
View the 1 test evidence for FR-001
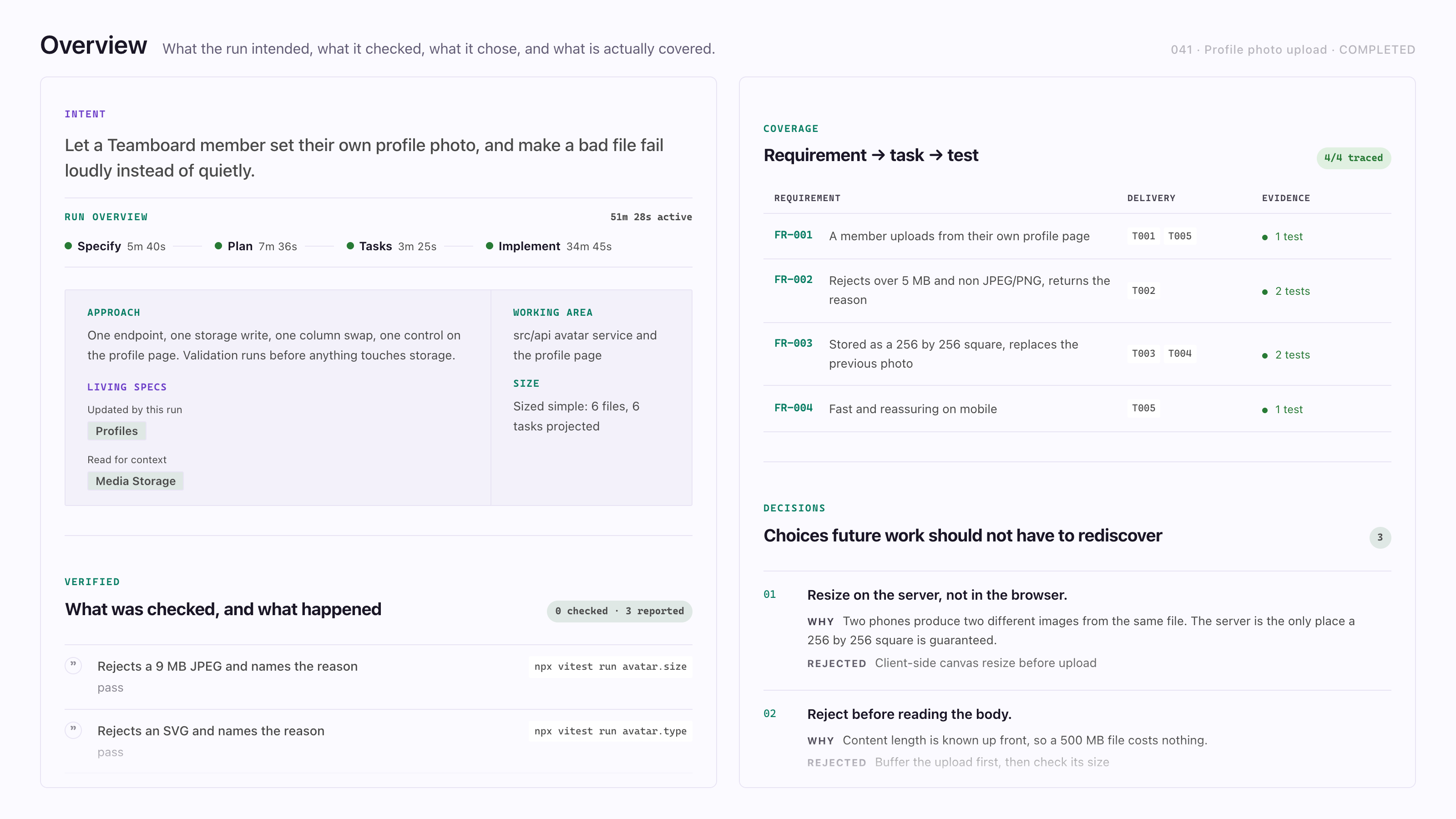click(1283, 237)
